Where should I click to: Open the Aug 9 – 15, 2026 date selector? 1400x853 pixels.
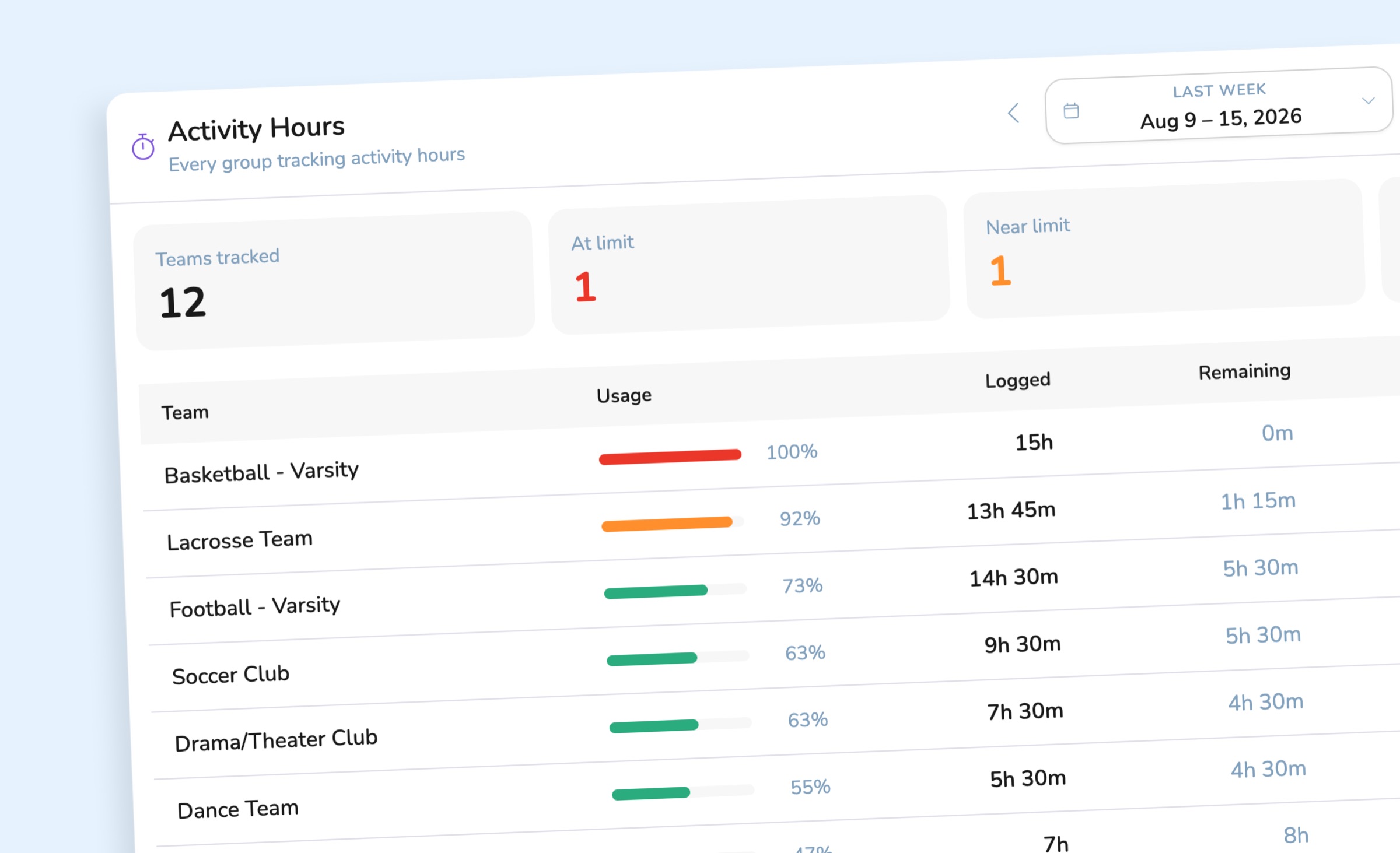(x=1219, y=105)
